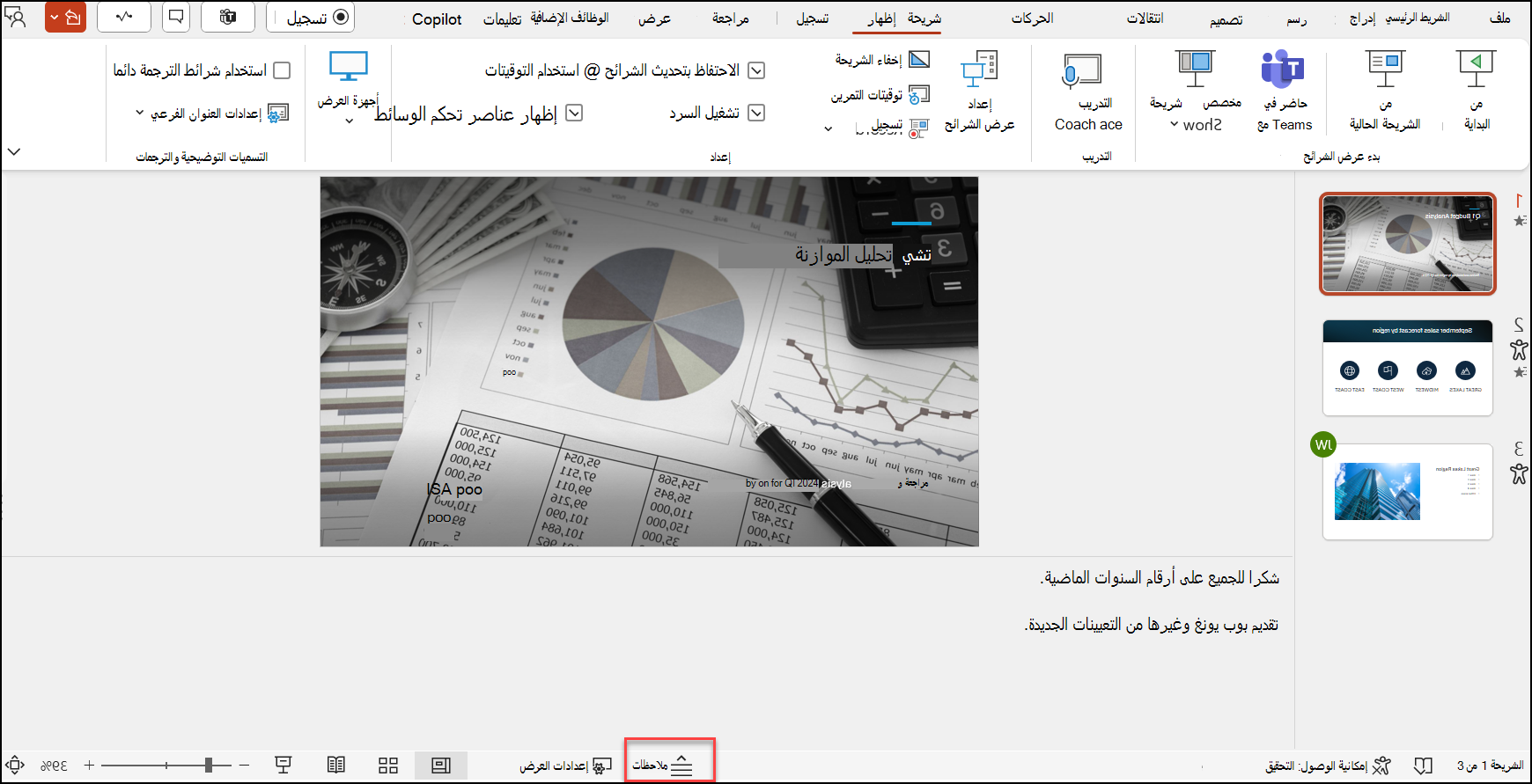Expand the monitor (أجهزة العرض) dropdown arrow

click(349, 121)
